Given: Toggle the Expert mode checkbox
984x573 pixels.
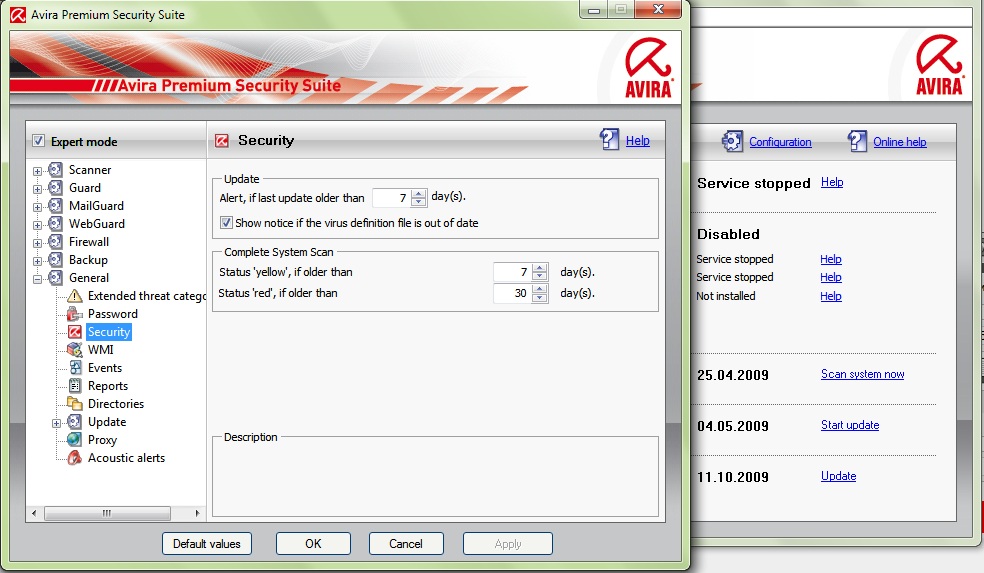Looking at the screenshot, I should tap(38, 141).
